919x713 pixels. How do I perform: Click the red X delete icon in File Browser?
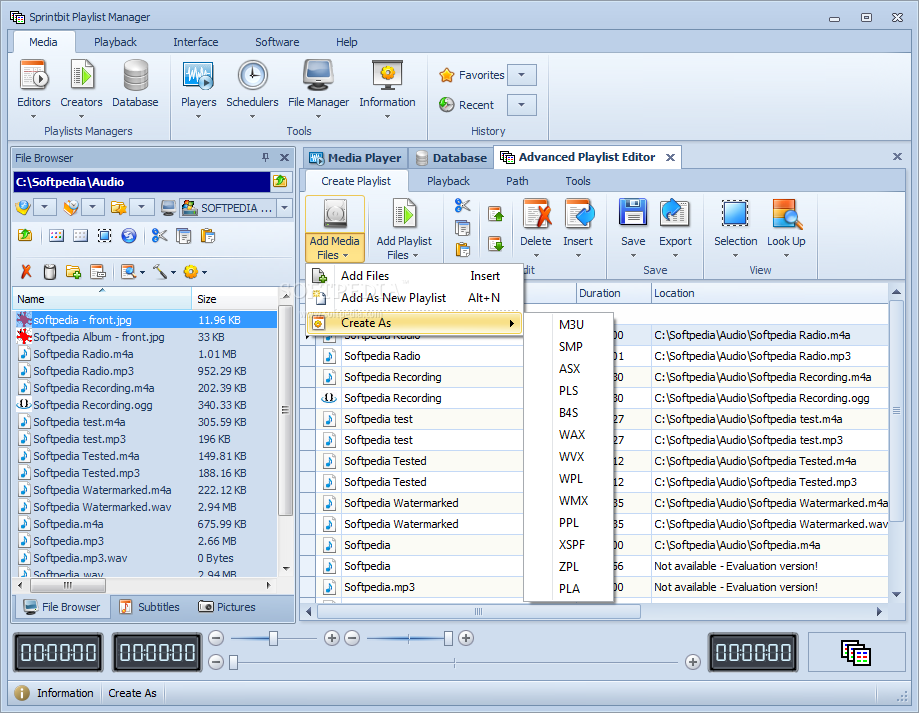coord(26,271)
